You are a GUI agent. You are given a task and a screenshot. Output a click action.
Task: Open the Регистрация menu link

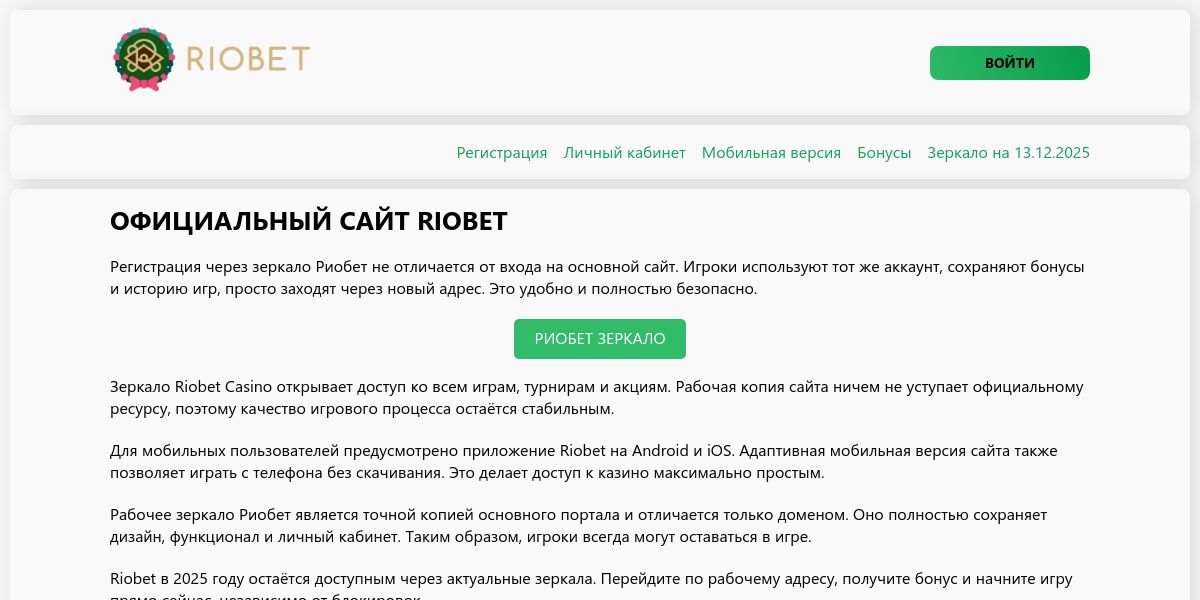(x=502, y=153)
